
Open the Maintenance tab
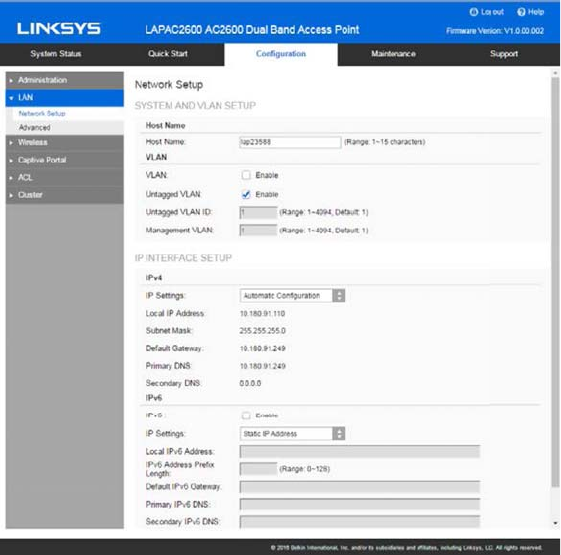tap(393, 54)
